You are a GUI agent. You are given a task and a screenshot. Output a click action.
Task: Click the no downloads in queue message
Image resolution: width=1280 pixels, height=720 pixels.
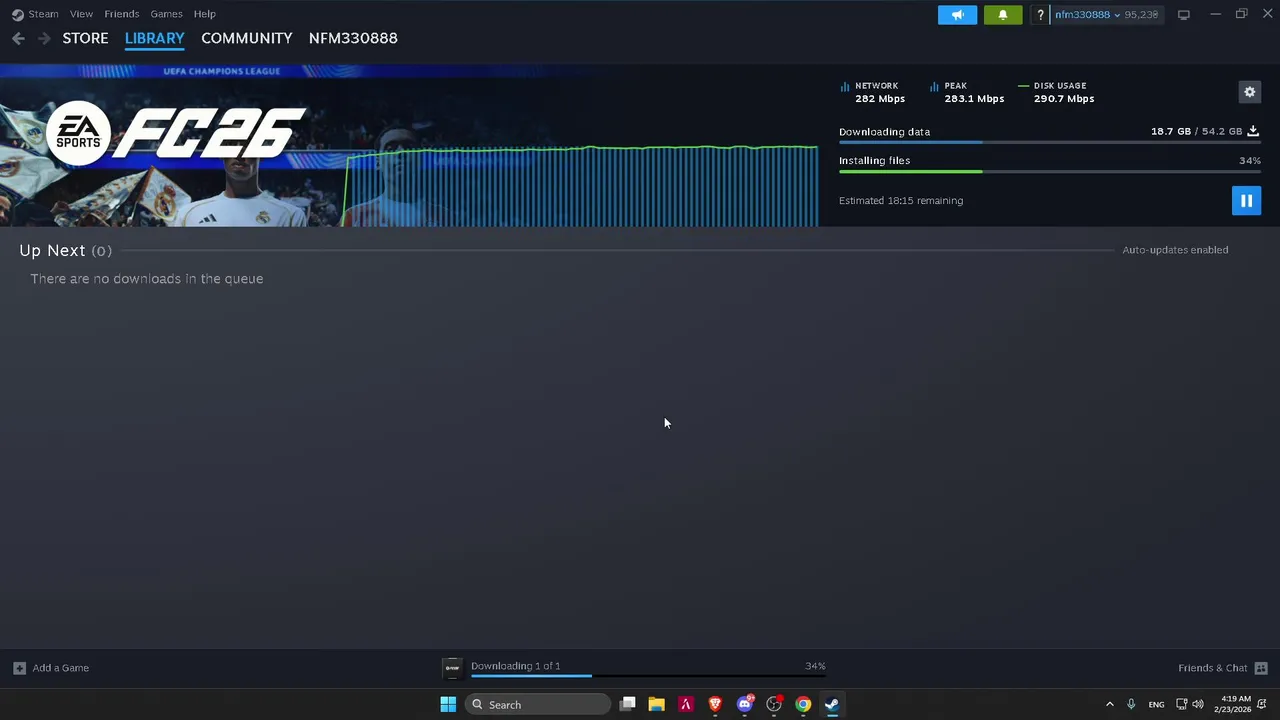tap(147, 279)
